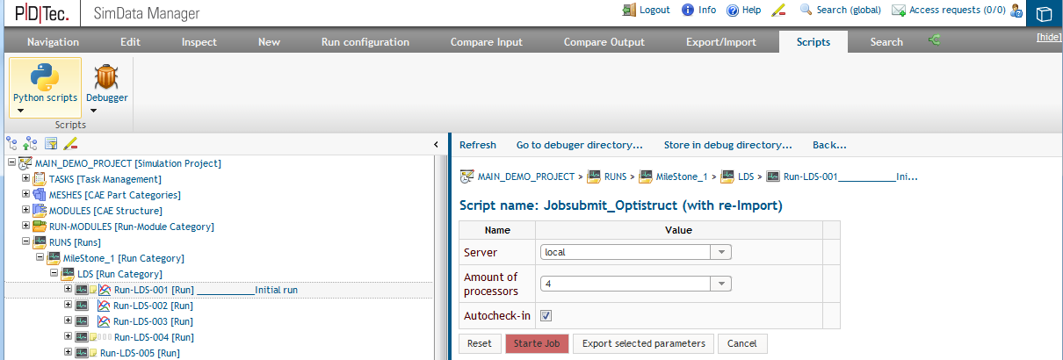
Task: Expand the RUN-MODULES tree node
Action: click(26, 226)
